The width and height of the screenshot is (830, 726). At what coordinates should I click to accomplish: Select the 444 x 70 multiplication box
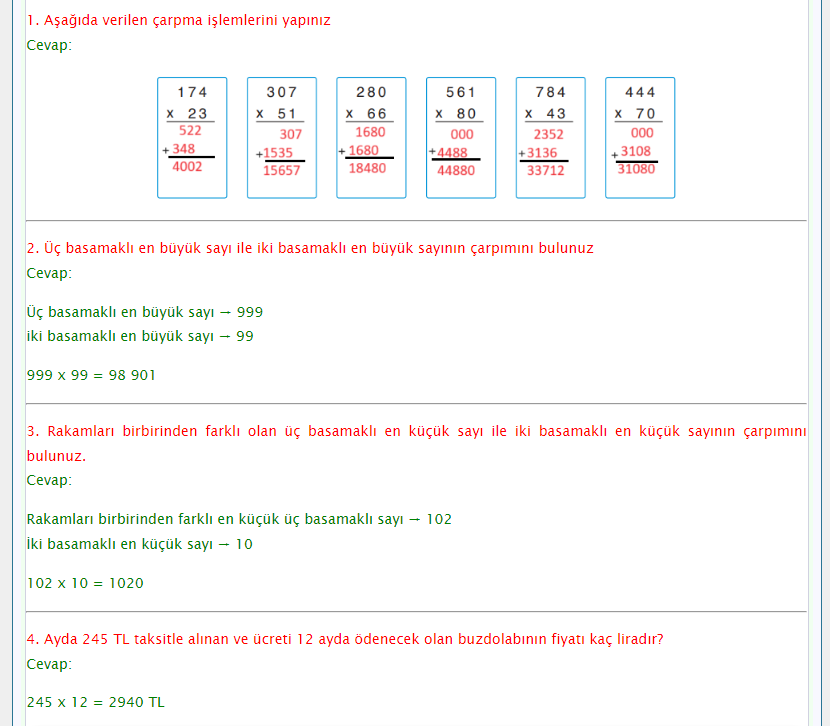(x=640, y=138)
